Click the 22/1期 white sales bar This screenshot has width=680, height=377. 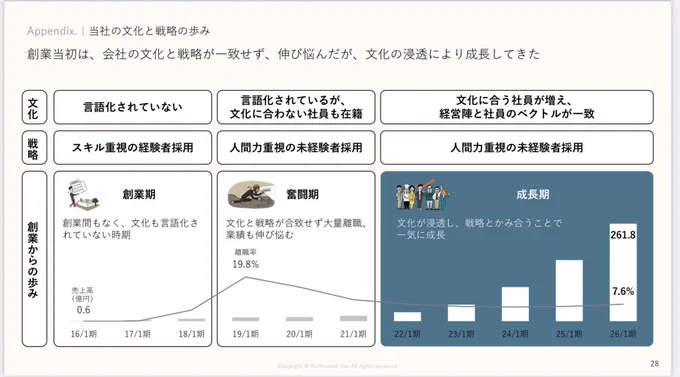(407, 317)
